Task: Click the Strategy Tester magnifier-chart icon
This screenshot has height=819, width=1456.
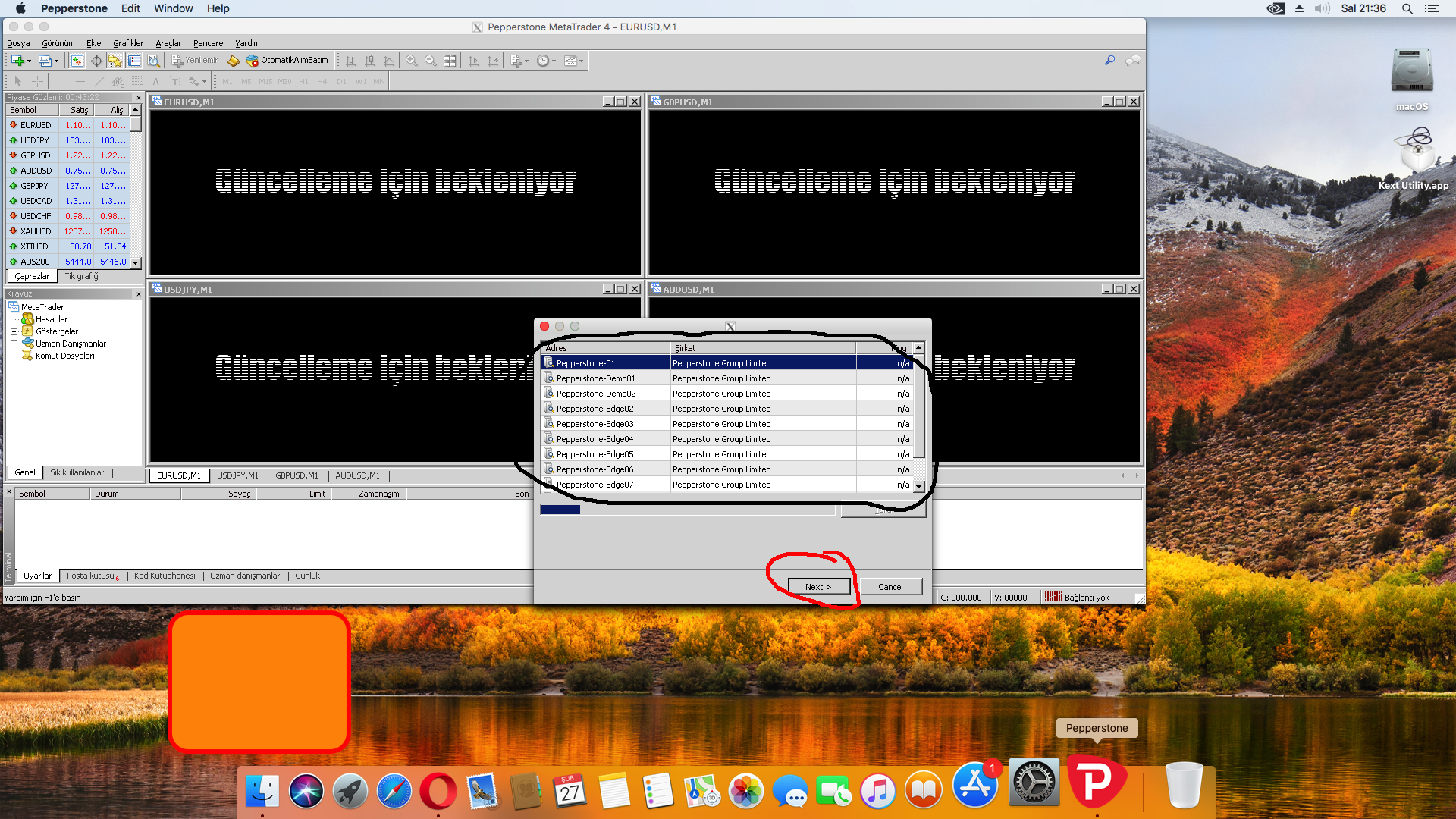Action: click(x=153, y=61)
